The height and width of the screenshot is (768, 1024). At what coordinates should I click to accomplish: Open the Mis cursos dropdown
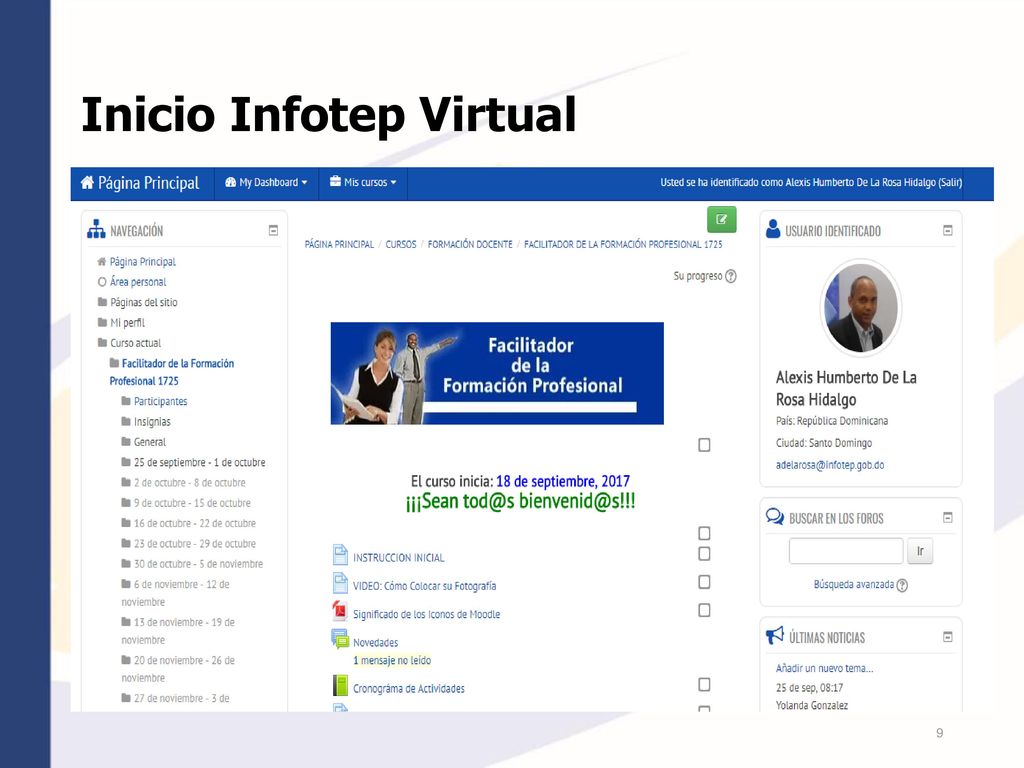point(363,183)
